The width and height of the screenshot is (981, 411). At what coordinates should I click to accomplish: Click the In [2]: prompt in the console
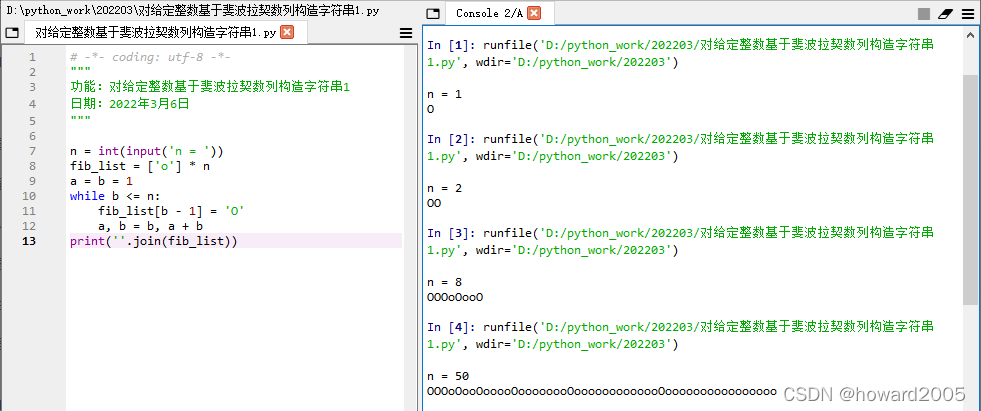point(451,139)
